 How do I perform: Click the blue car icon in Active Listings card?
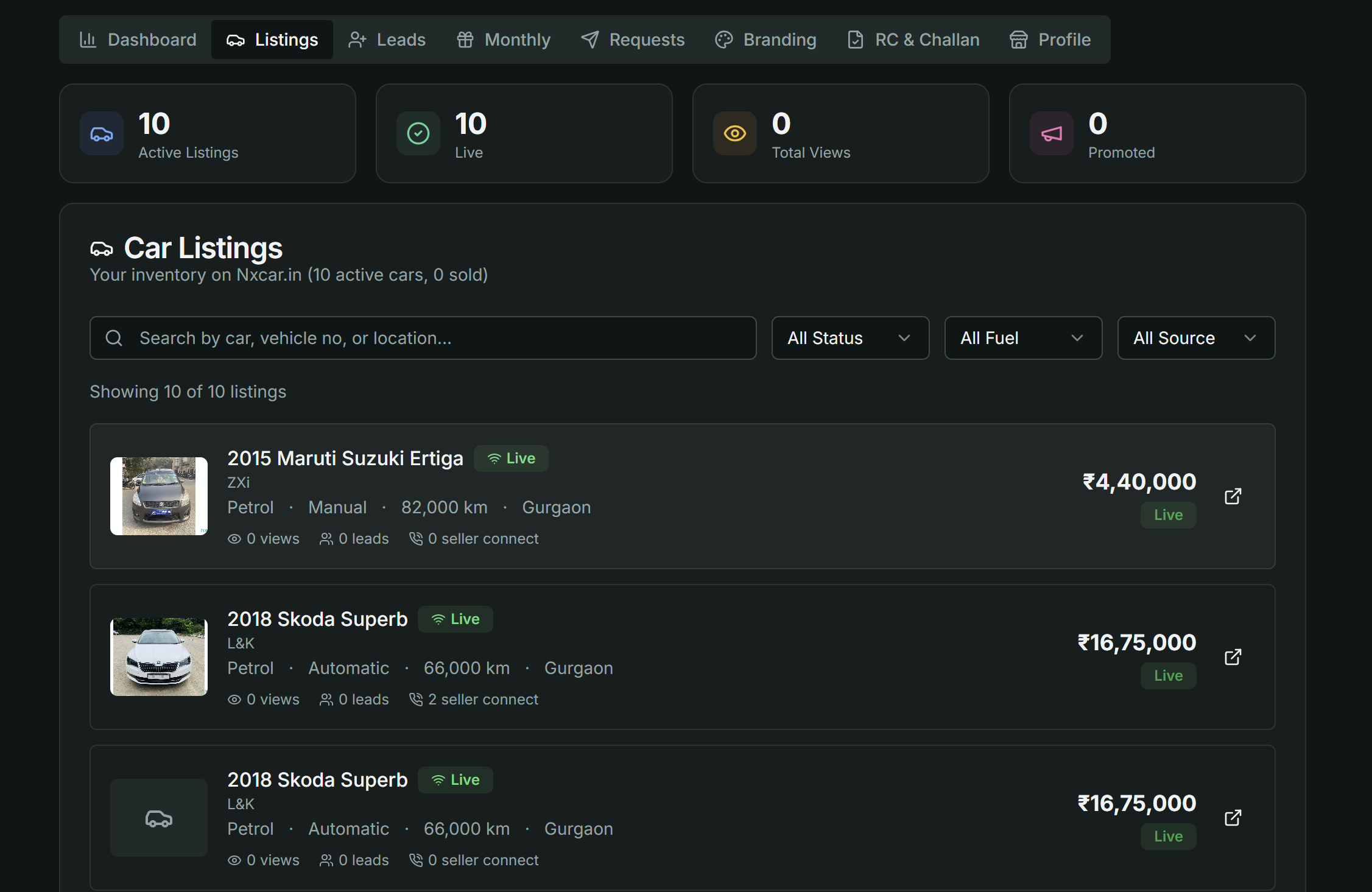(102, 133)
